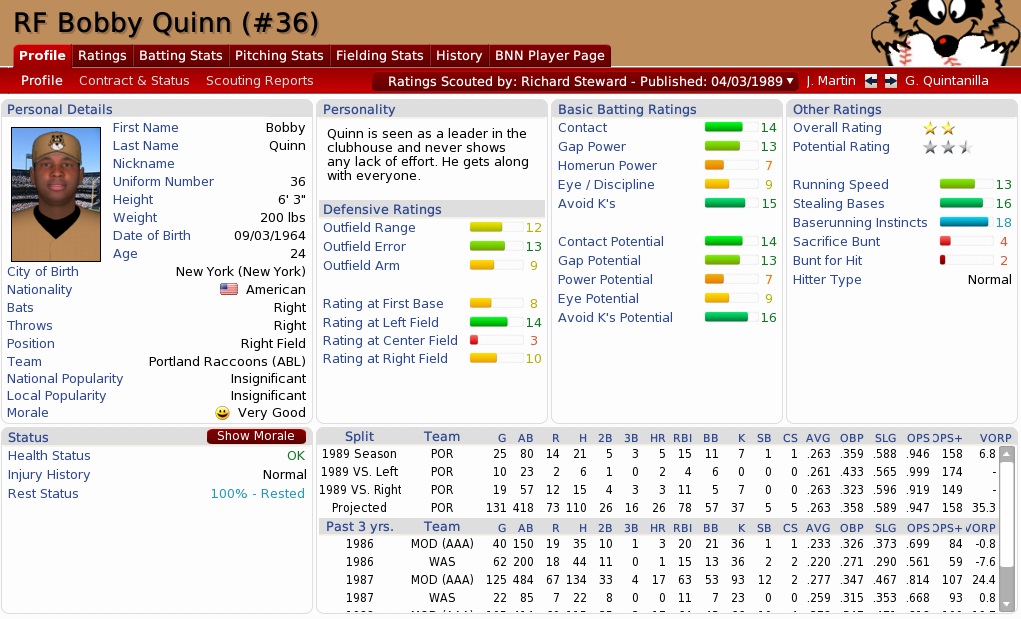This screenshot has height=619, width=1021.
Task: Select the Contract & Status subtab
Action: pos(134,81)
